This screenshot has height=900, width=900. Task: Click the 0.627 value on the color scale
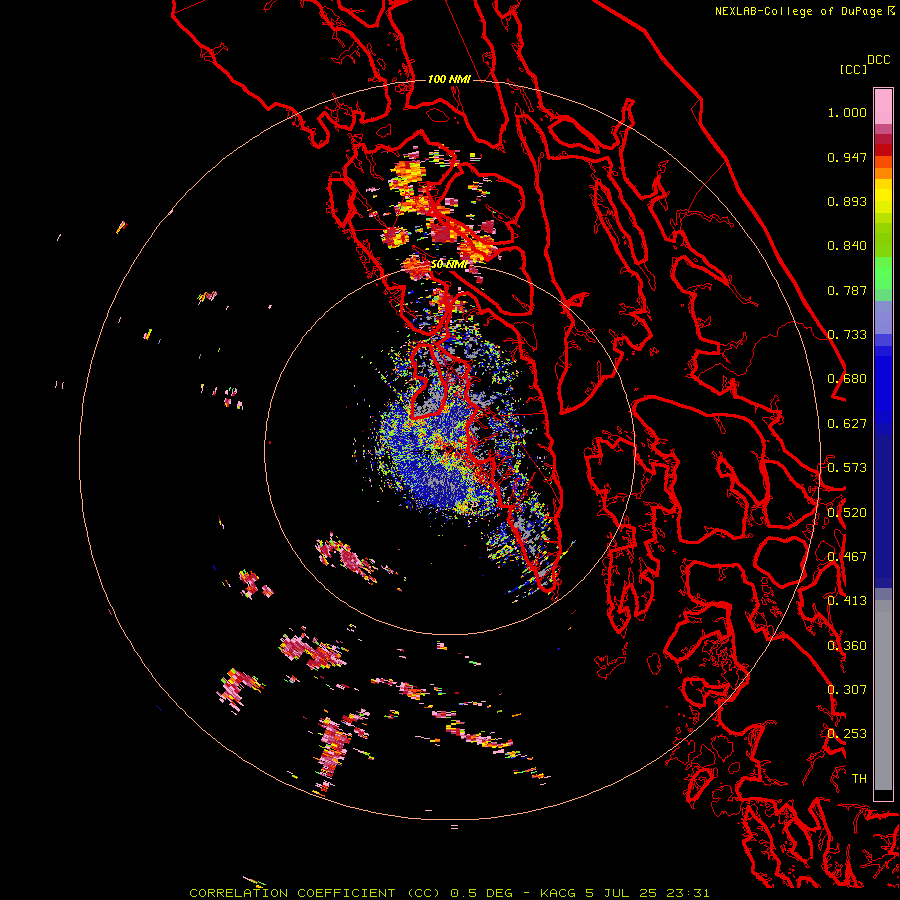point(847,424)
